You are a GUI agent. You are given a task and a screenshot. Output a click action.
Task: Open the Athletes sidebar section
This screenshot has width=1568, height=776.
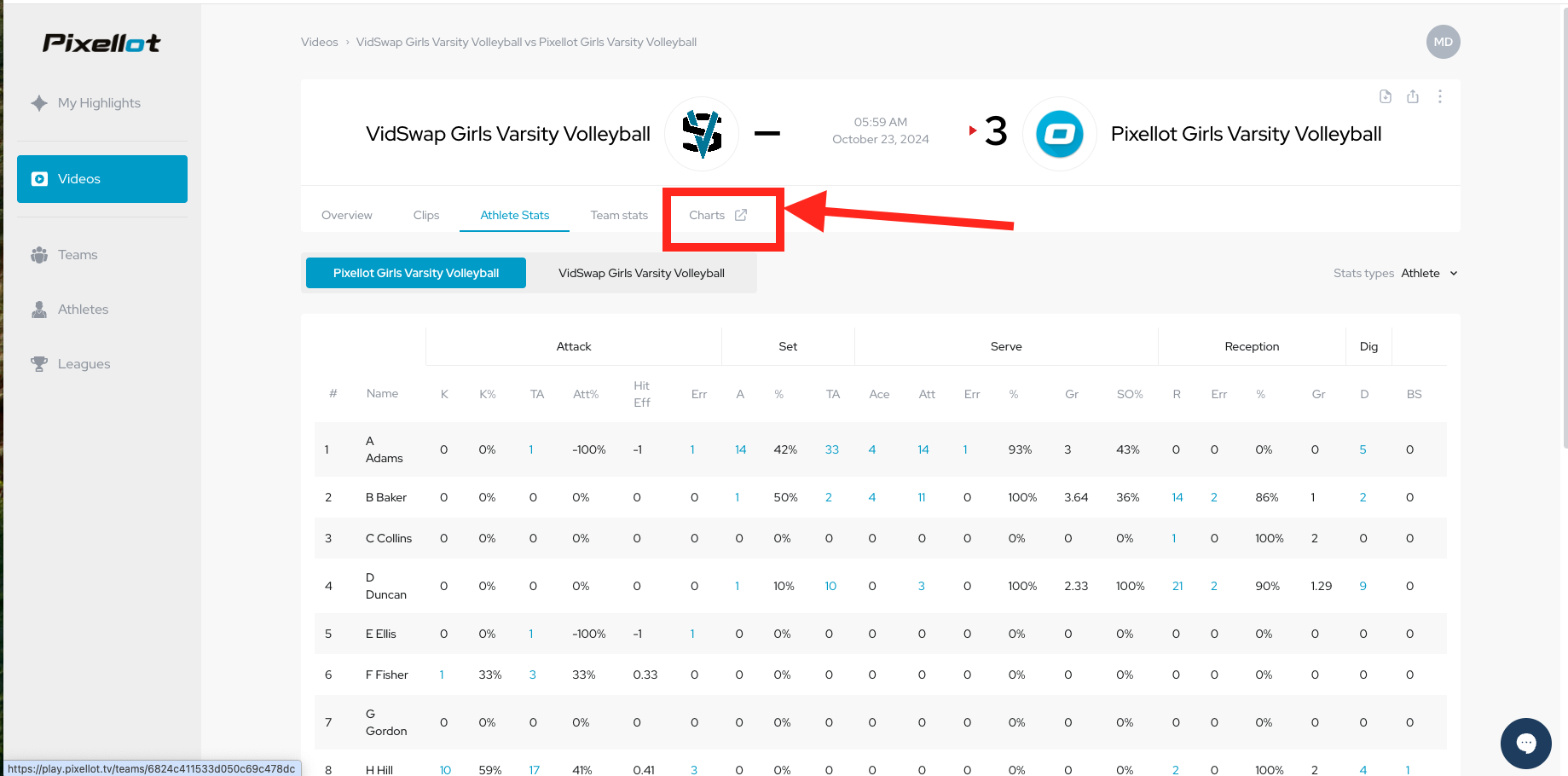point(83,310)
